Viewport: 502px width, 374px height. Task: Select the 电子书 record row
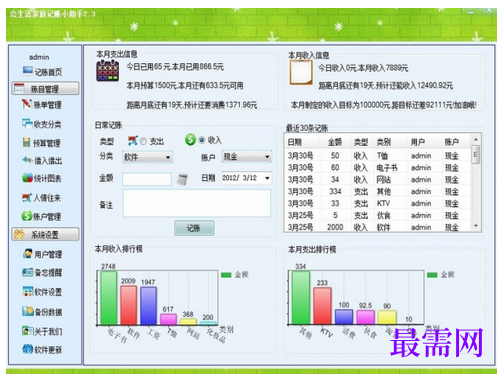(377, 168)
